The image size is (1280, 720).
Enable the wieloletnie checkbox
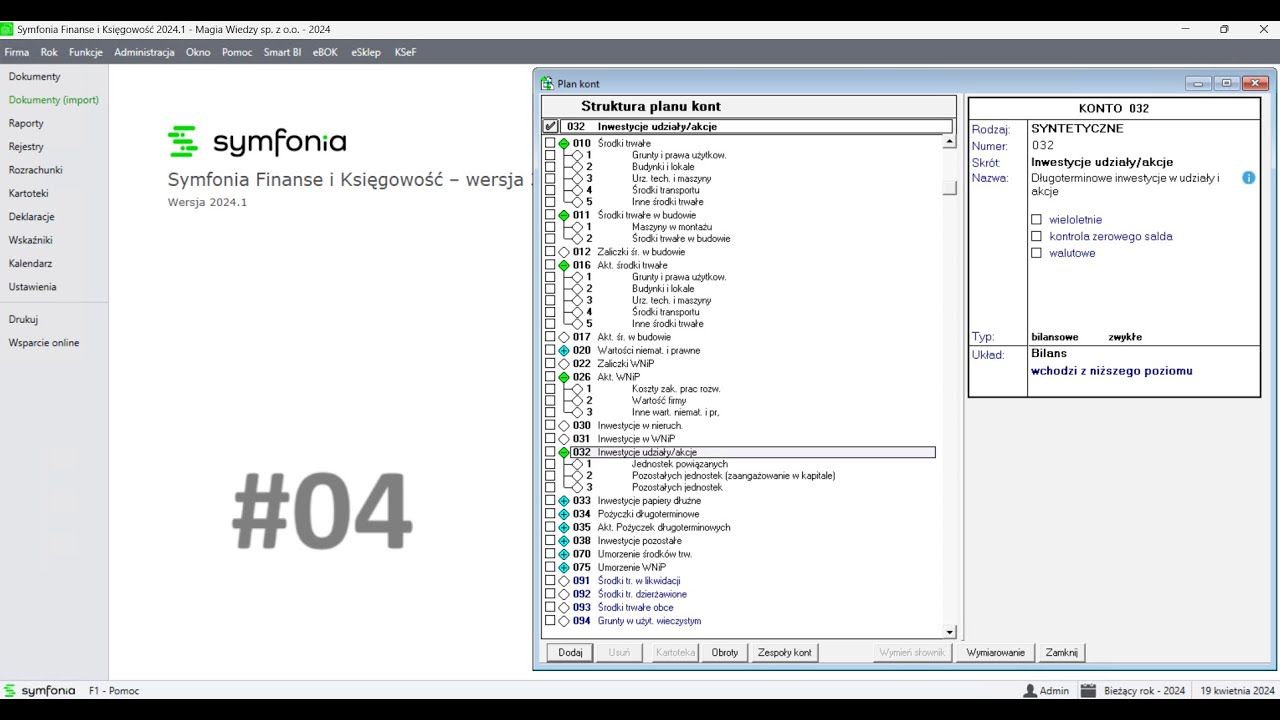coord(1037,220)
